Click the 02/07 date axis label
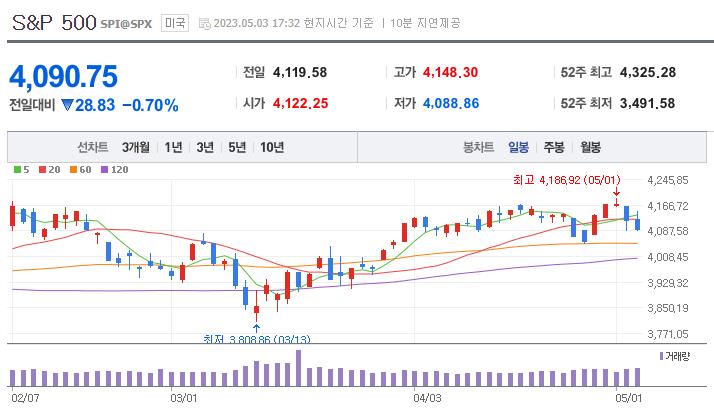Viewport: 714px width, 414px height. pyautogui.click(x=25, y=398)
